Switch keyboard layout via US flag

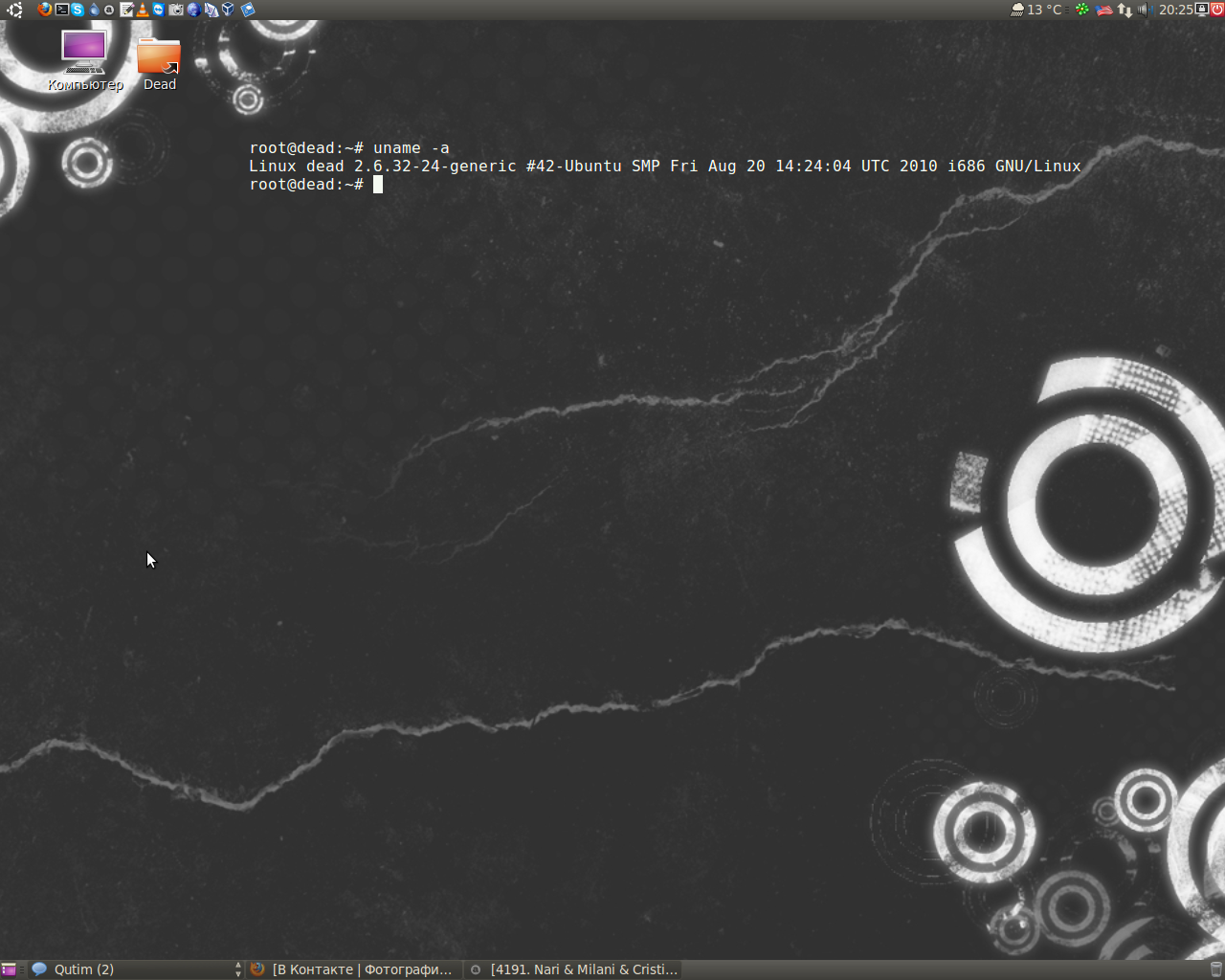1103,11
